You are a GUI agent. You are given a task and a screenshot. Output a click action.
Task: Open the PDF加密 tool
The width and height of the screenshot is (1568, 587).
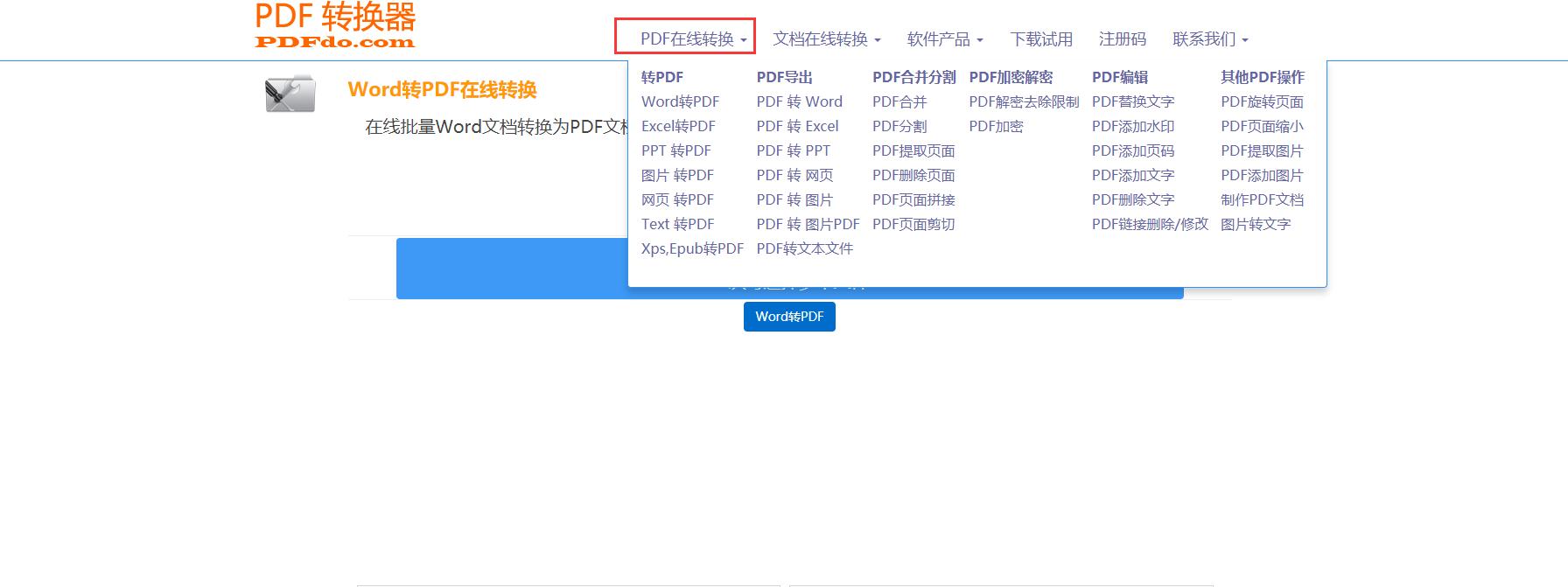[x=996, y=126]
